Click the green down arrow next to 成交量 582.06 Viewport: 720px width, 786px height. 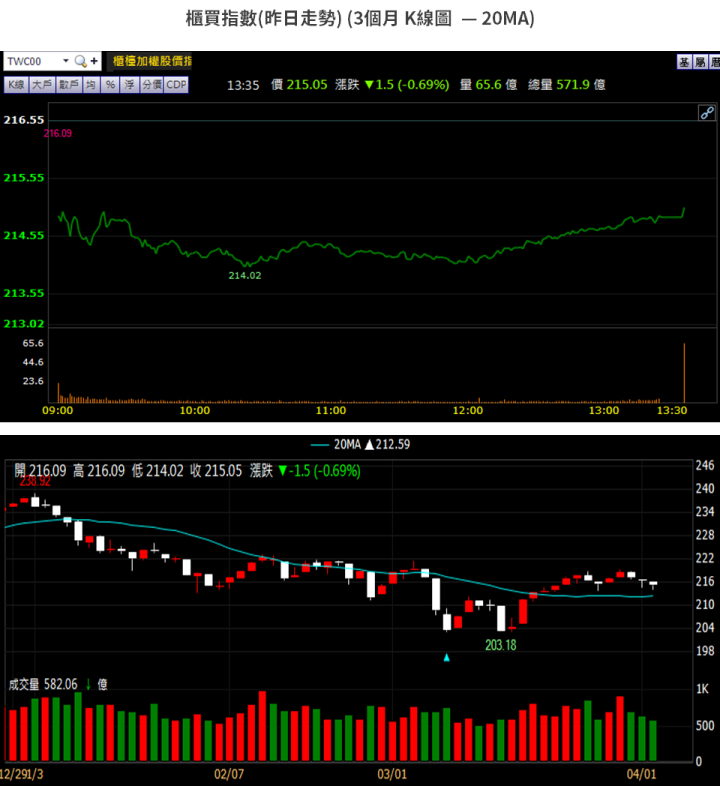[88, 684]
